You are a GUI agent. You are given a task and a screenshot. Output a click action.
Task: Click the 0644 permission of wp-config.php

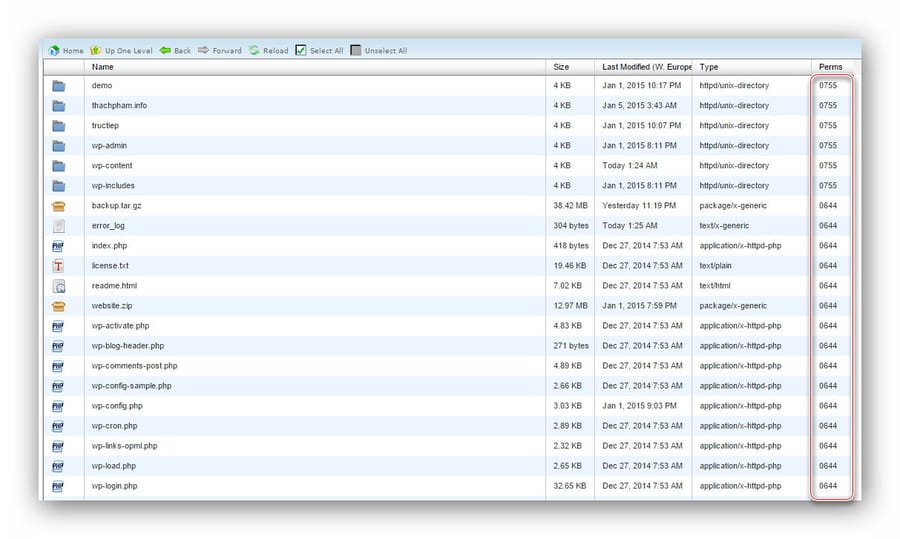(x=828, y=406)
